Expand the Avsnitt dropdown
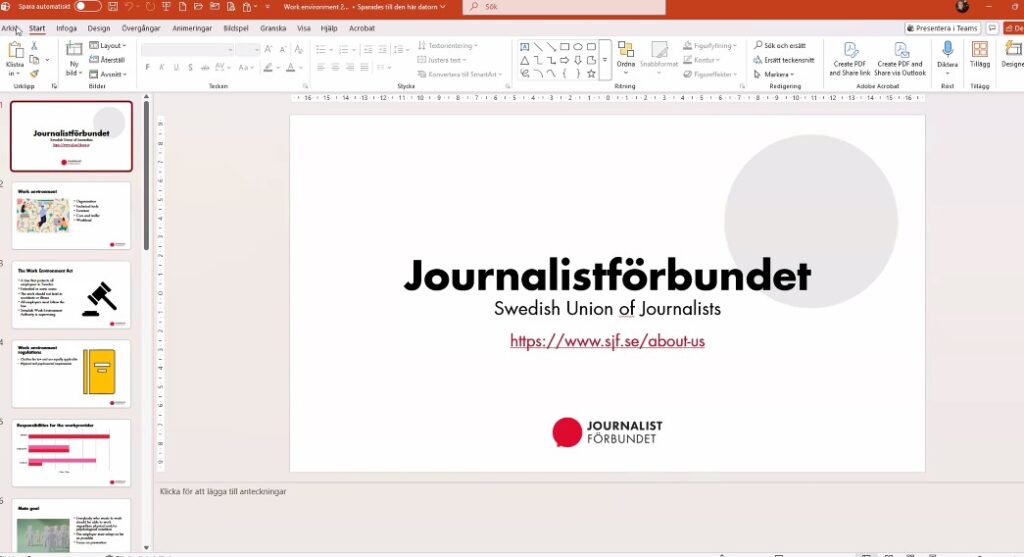Viewport: 1024px width, 557px height. click(108, 74)
